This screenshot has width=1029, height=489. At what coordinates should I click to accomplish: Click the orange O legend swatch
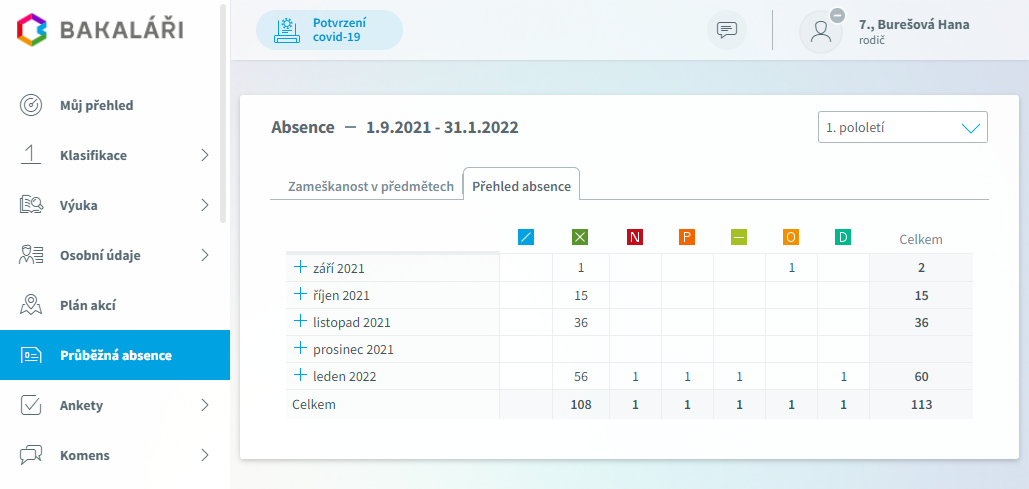791,238
